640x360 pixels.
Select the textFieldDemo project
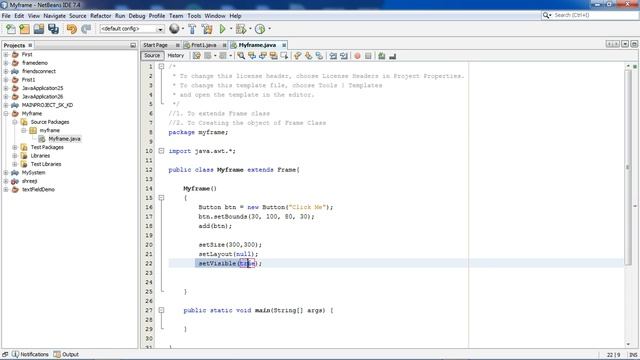(x=38, y=190)
